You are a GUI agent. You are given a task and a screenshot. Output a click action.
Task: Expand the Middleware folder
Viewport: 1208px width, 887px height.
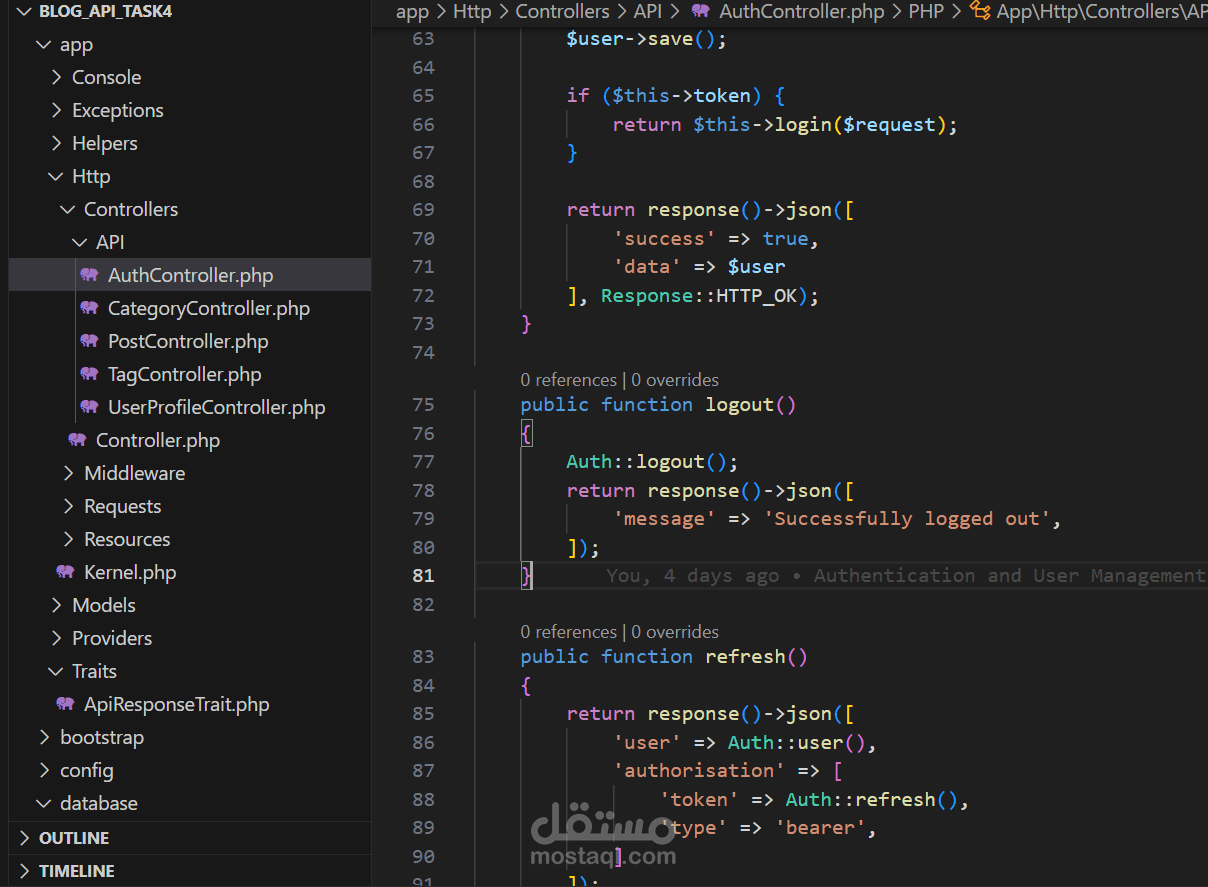pos(68,473)
